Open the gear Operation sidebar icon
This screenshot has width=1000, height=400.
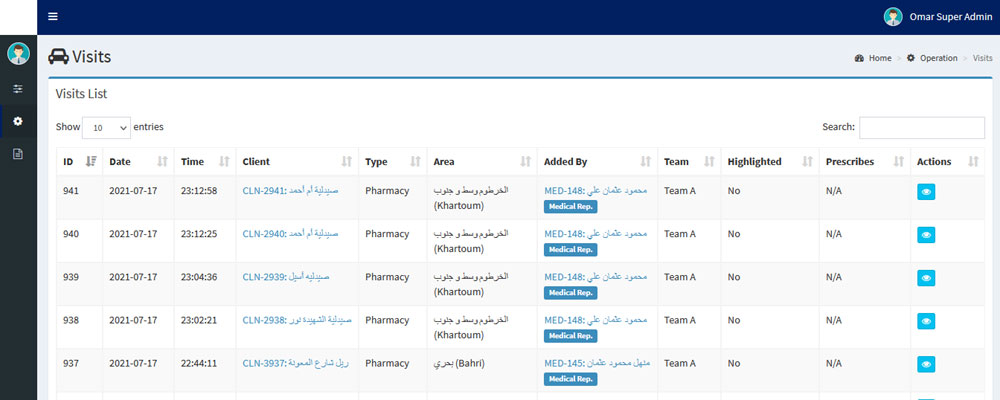pyautogui.click(x=18, y=121)
